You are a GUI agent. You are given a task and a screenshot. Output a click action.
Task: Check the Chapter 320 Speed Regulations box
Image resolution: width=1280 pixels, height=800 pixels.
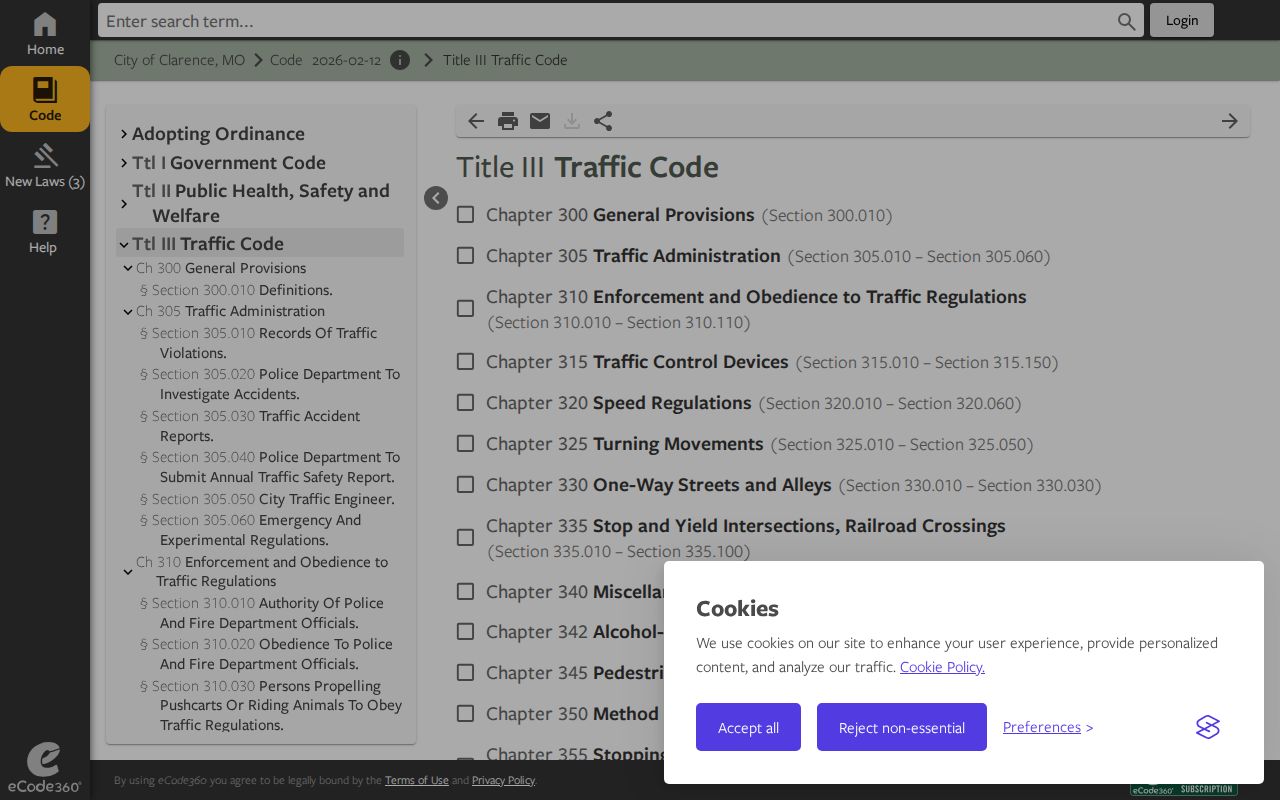click(x=465, y=403)
